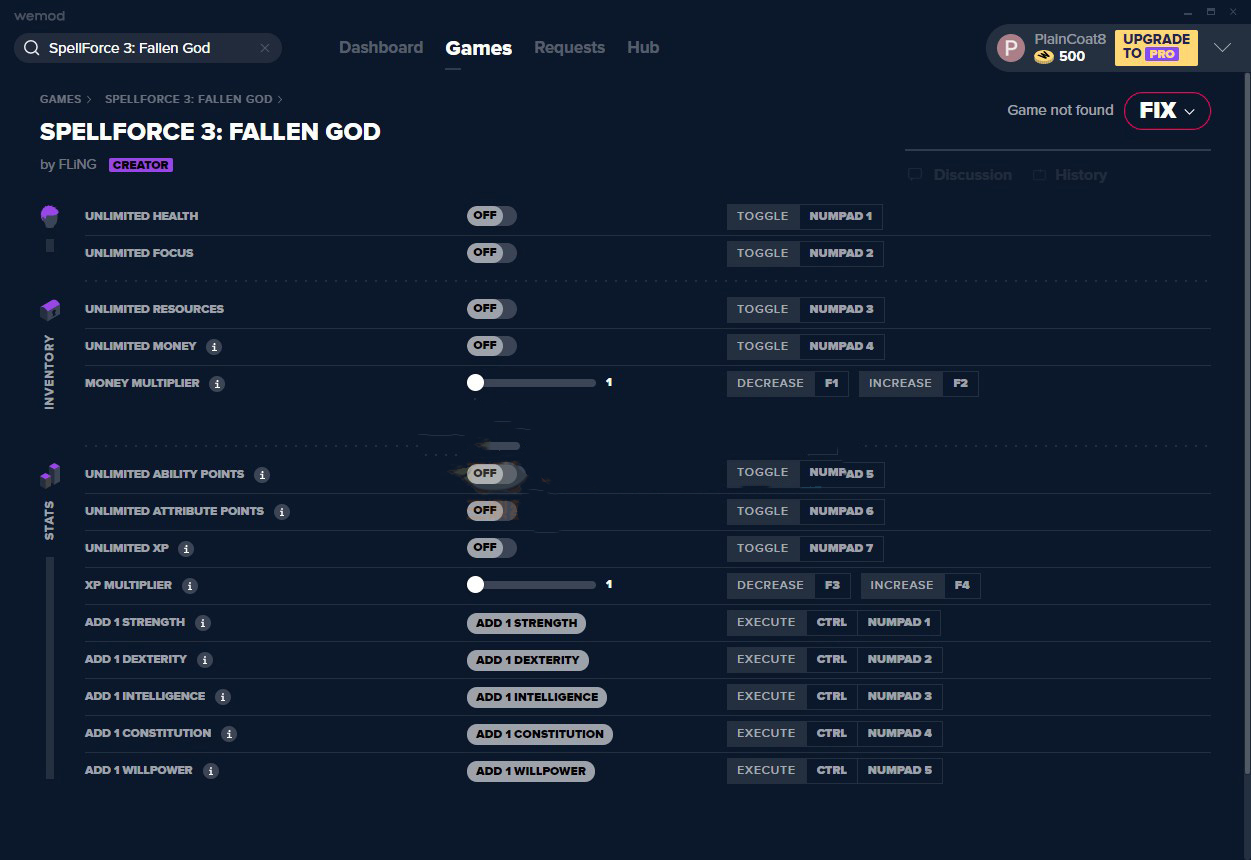The image size is (1251, 860).
Task: Click NUMPAD 7 hotkey for Unlimited XP
Action: [842, 548]
